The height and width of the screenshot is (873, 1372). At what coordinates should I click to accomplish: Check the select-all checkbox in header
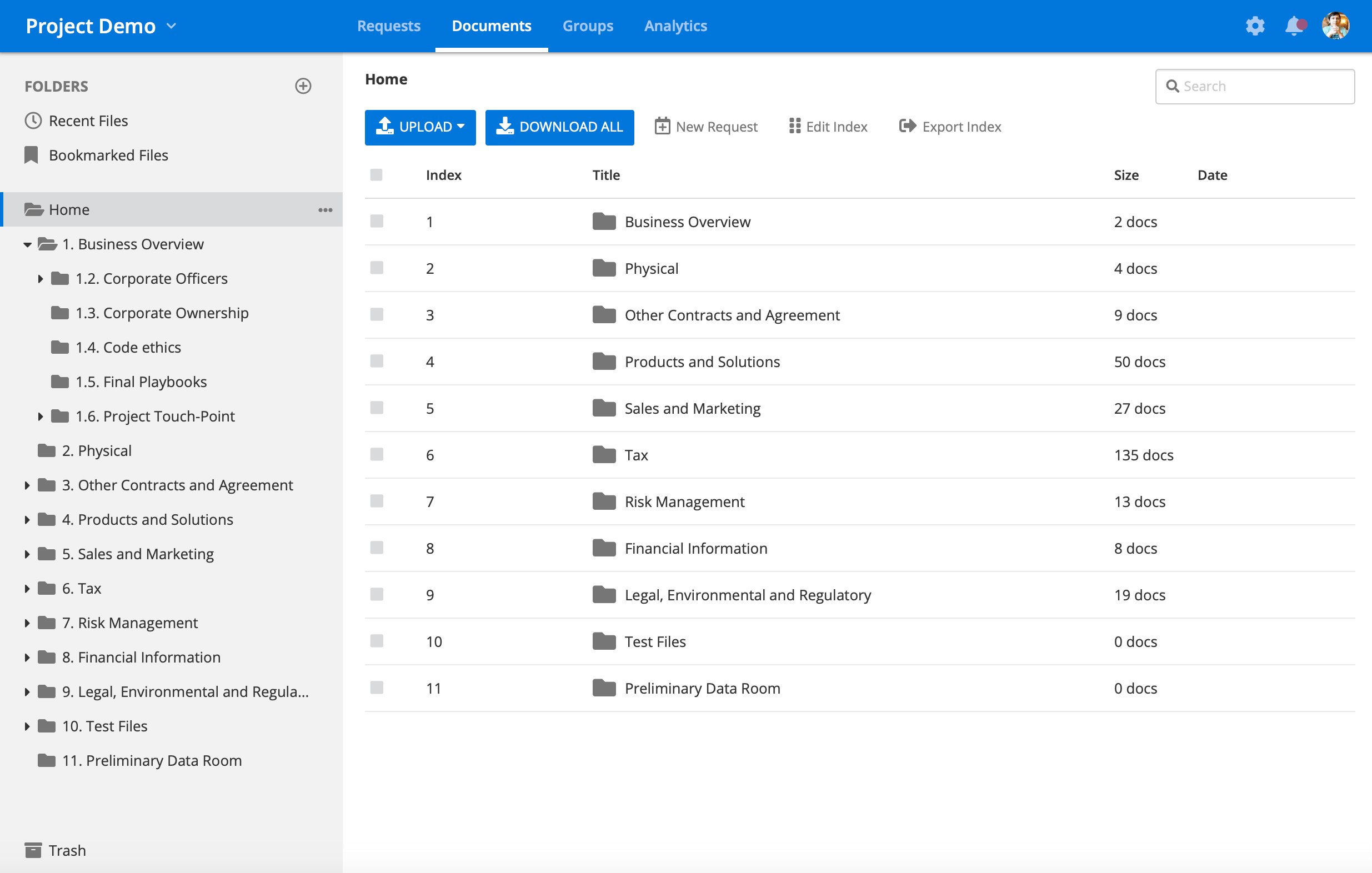[377, 175]
